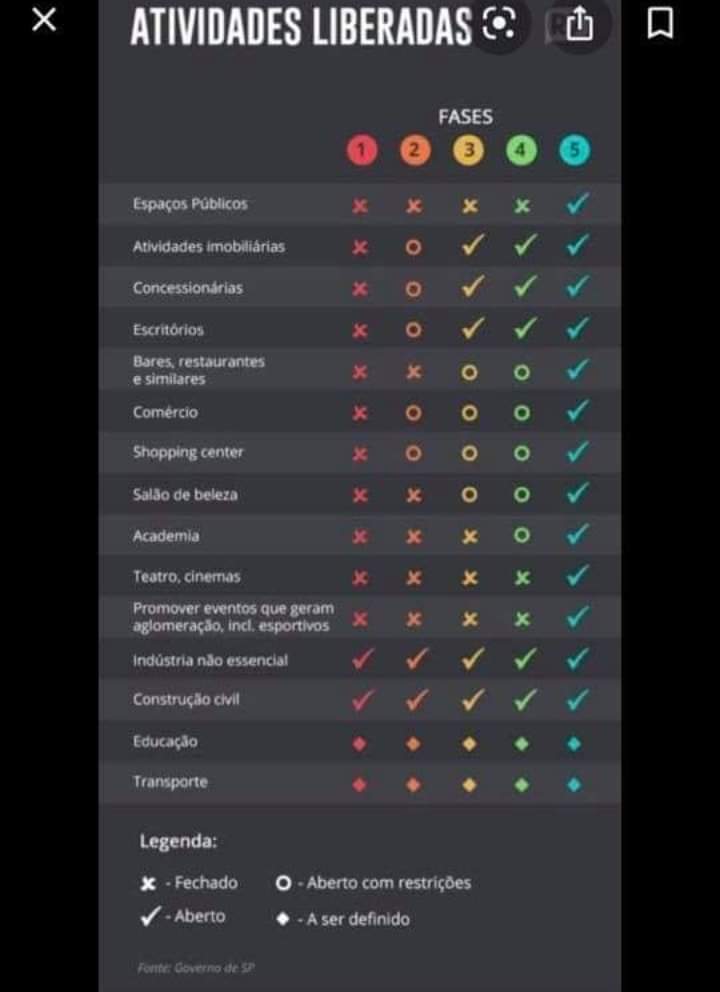
Task: Select the orange phase 2 circle
Action: coord(414,151)
